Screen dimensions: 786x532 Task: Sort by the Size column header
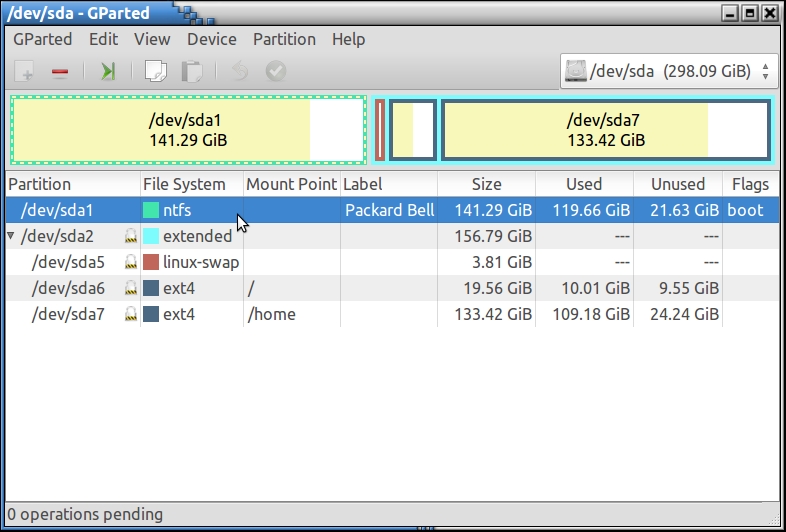(486, 184)
